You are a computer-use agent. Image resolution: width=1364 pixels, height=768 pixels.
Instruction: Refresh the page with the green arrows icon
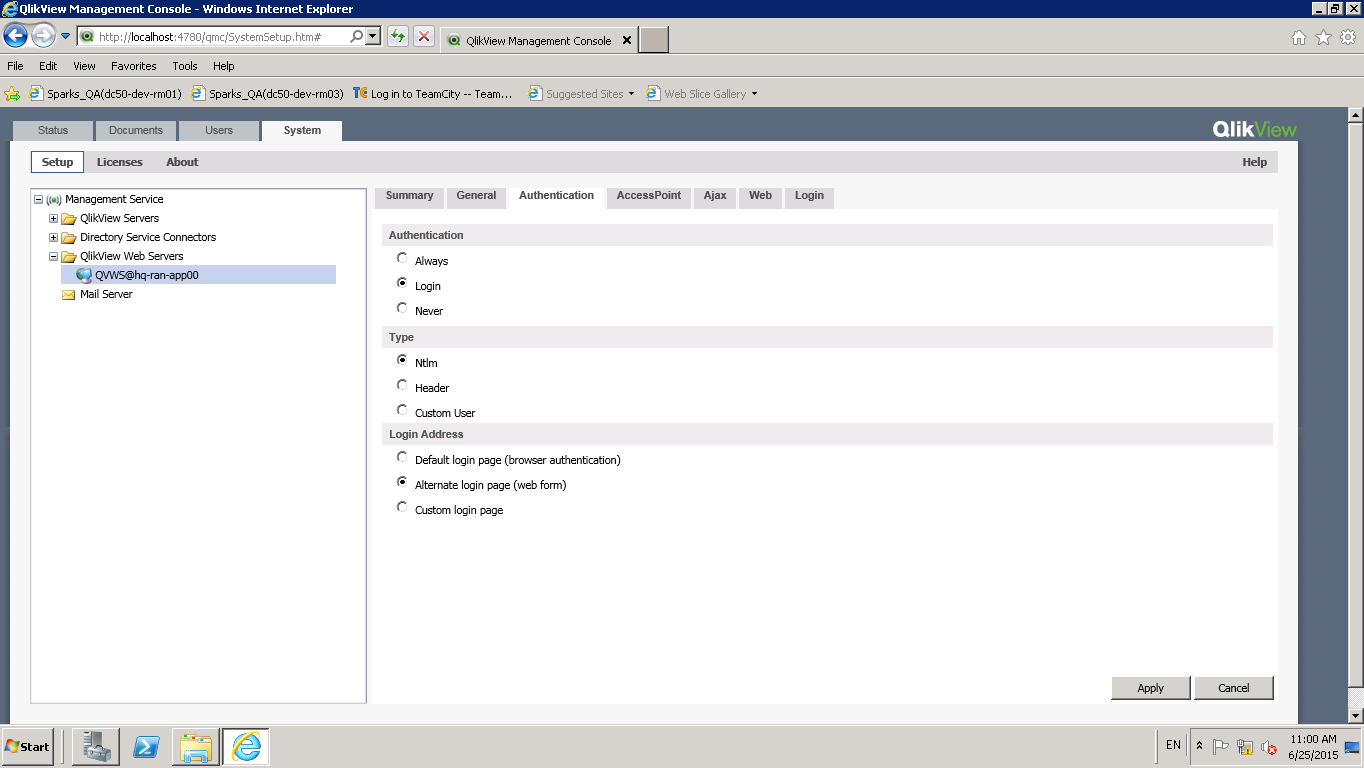click(398, 37)
